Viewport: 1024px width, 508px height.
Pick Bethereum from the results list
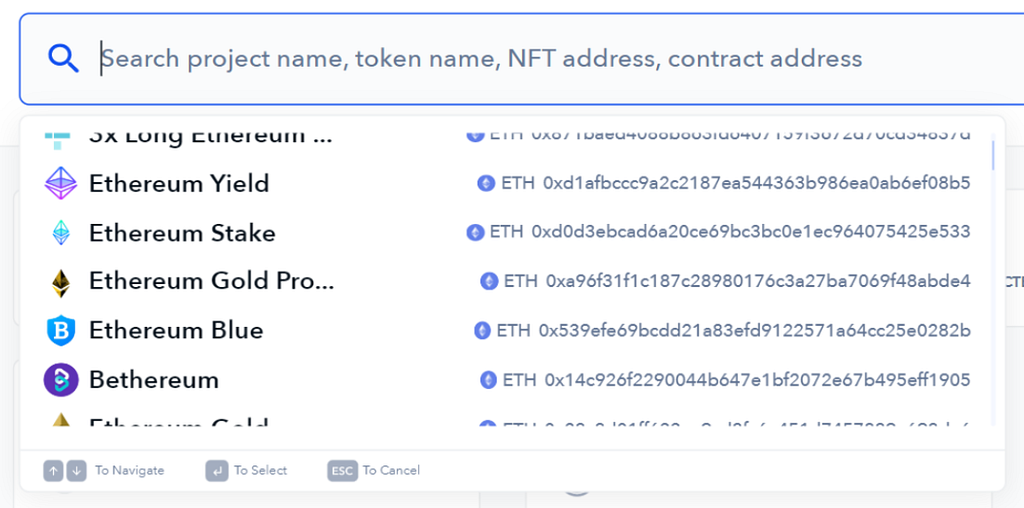[x=154, y=380]
